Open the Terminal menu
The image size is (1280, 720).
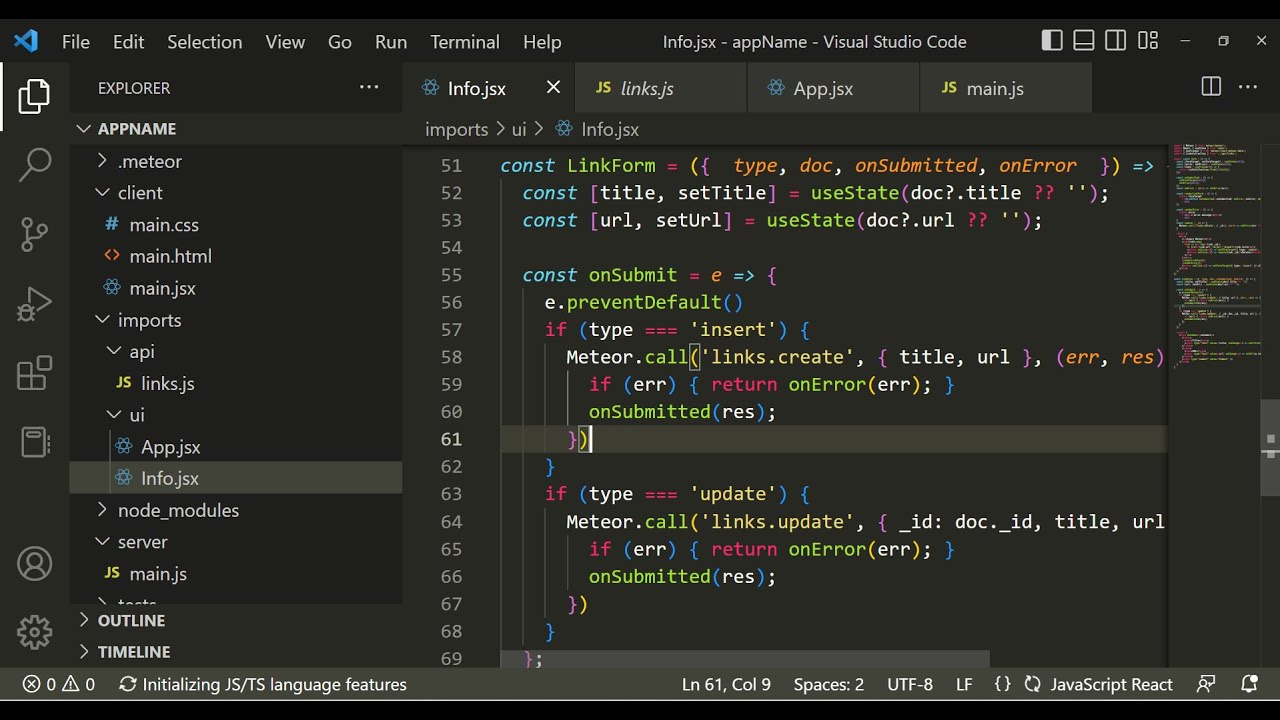point(464,42)
